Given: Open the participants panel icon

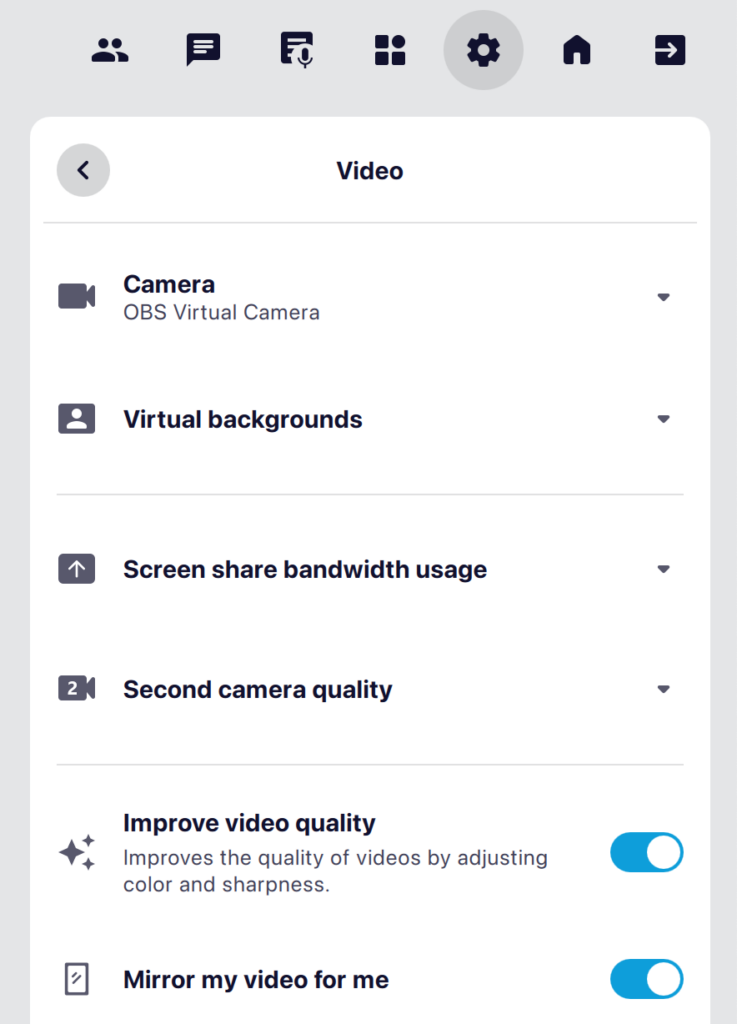Looking at the screenshot, I should point(110,50).
